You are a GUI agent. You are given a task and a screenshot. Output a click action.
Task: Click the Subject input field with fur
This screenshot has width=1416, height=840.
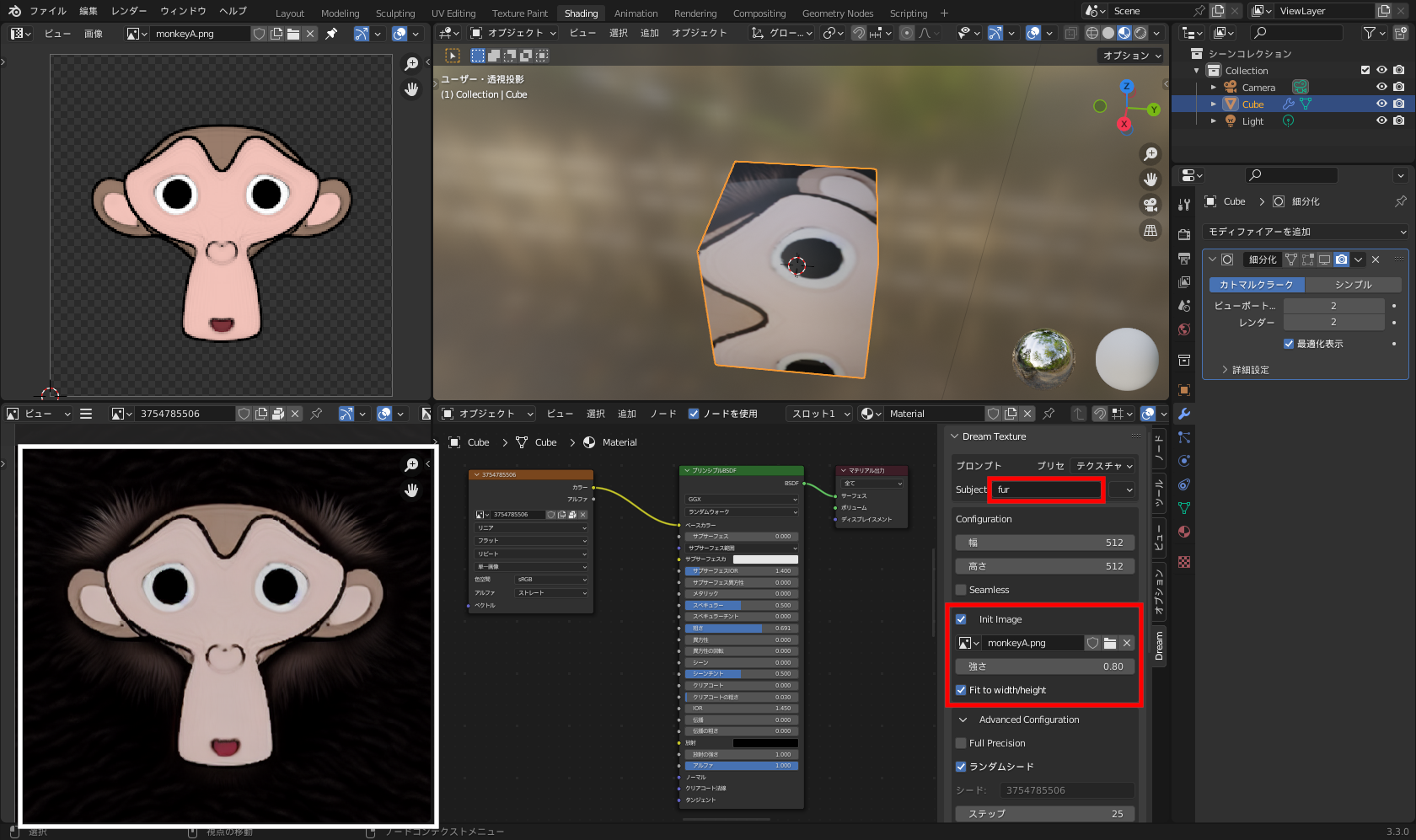pyautogui.click(x=1047, y=490)
